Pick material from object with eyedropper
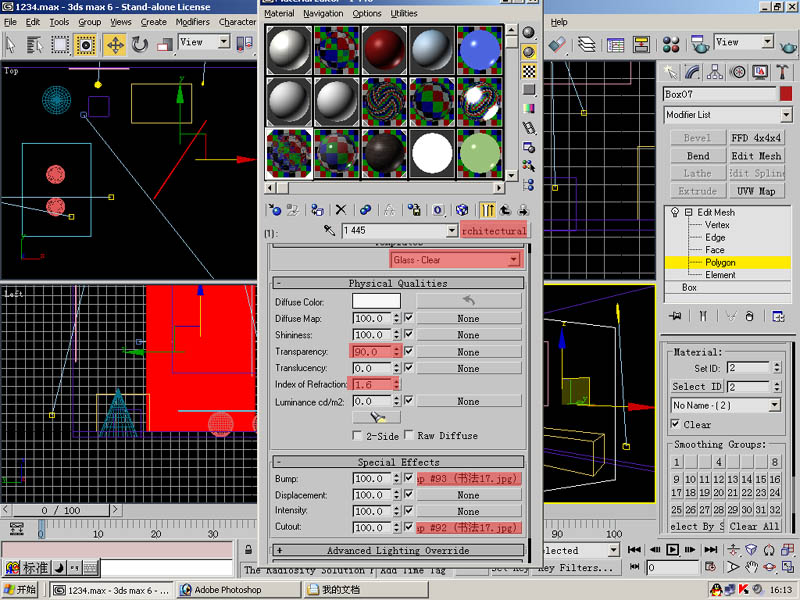This screenshot has height=600, width=800. tap(330, 231)
